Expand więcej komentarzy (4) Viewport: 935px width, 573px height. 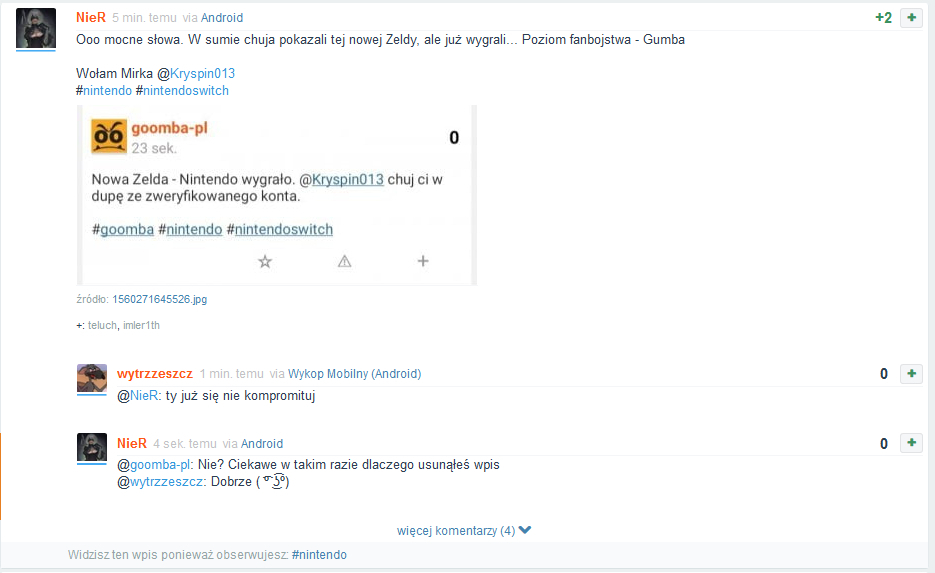click(x=463, y=531)
